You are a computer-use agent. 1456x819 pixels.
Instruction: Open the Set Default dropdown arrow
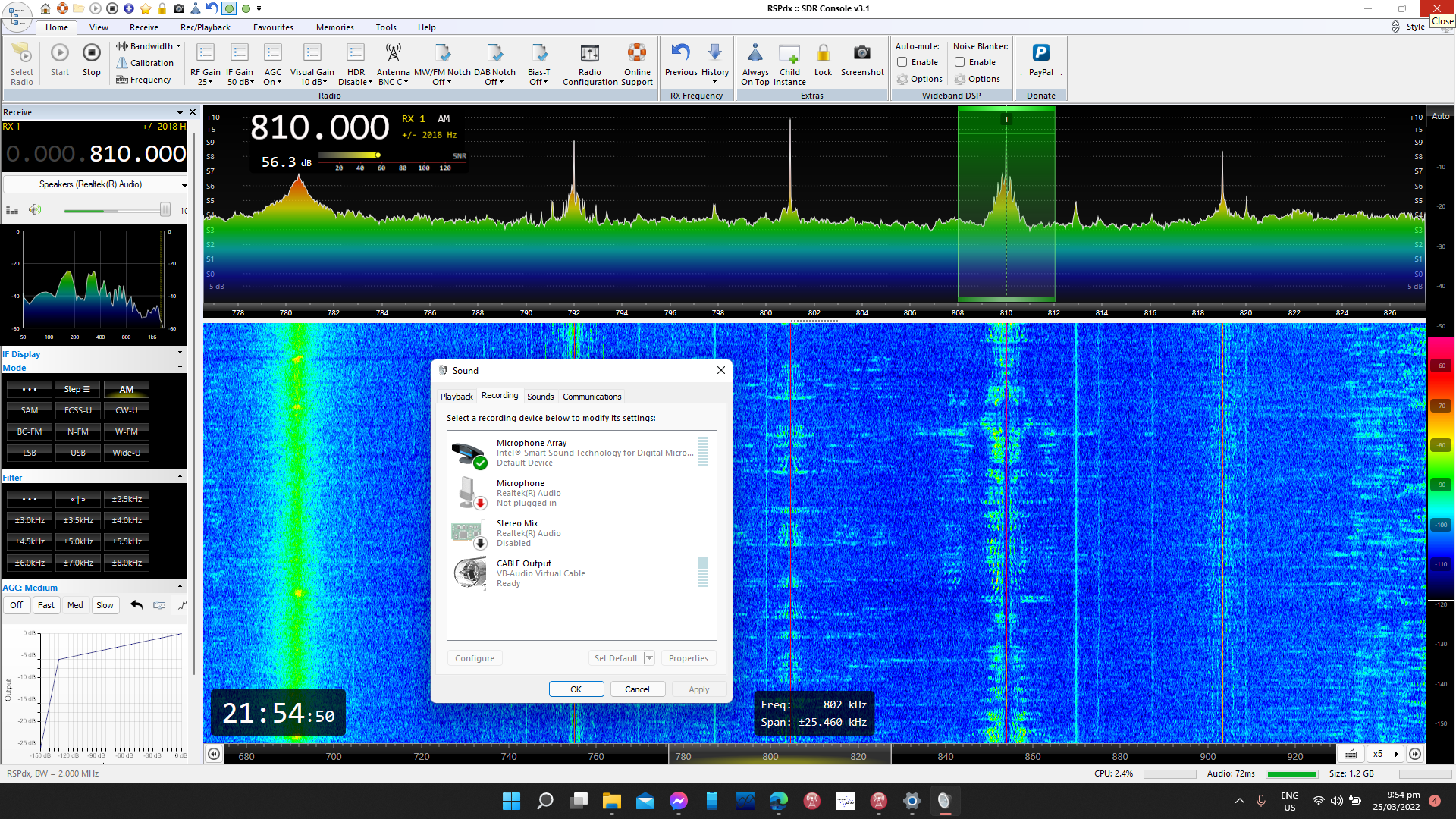649,658
